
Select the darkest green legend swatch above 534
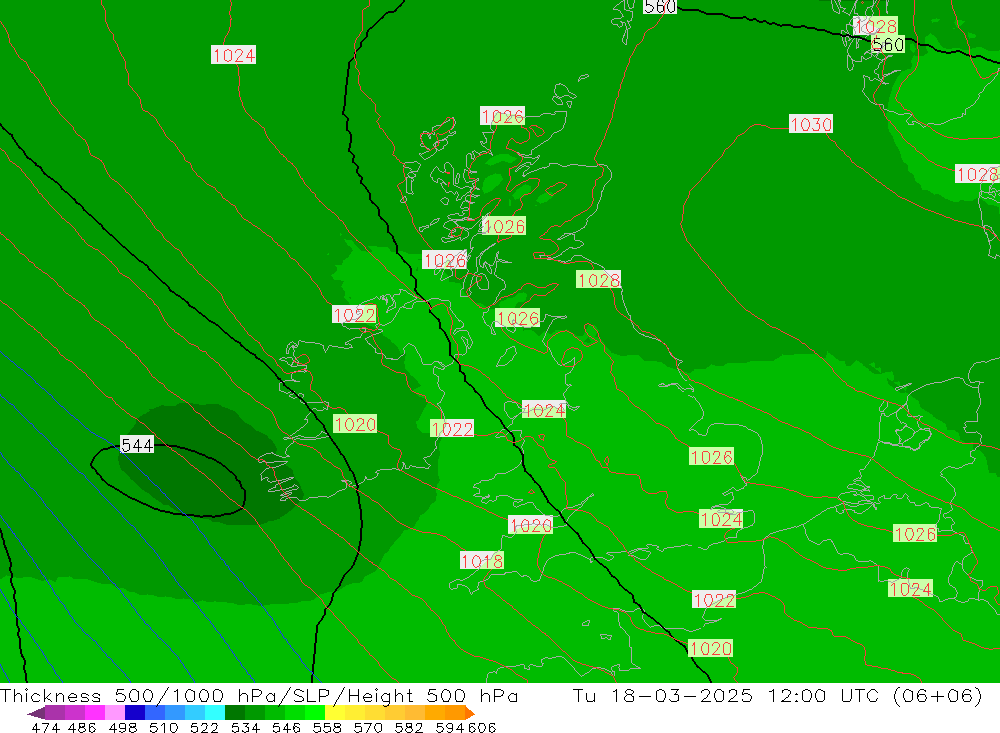(x=235, y=713)
